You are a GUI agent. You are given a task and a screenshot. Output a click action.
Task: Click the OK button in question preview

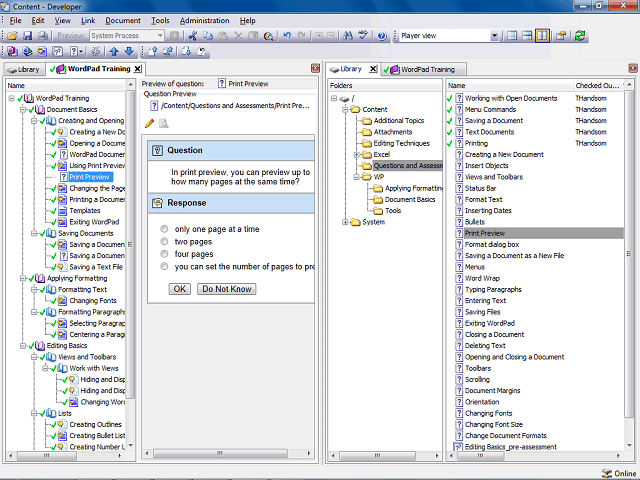click(x=180, y=289)
